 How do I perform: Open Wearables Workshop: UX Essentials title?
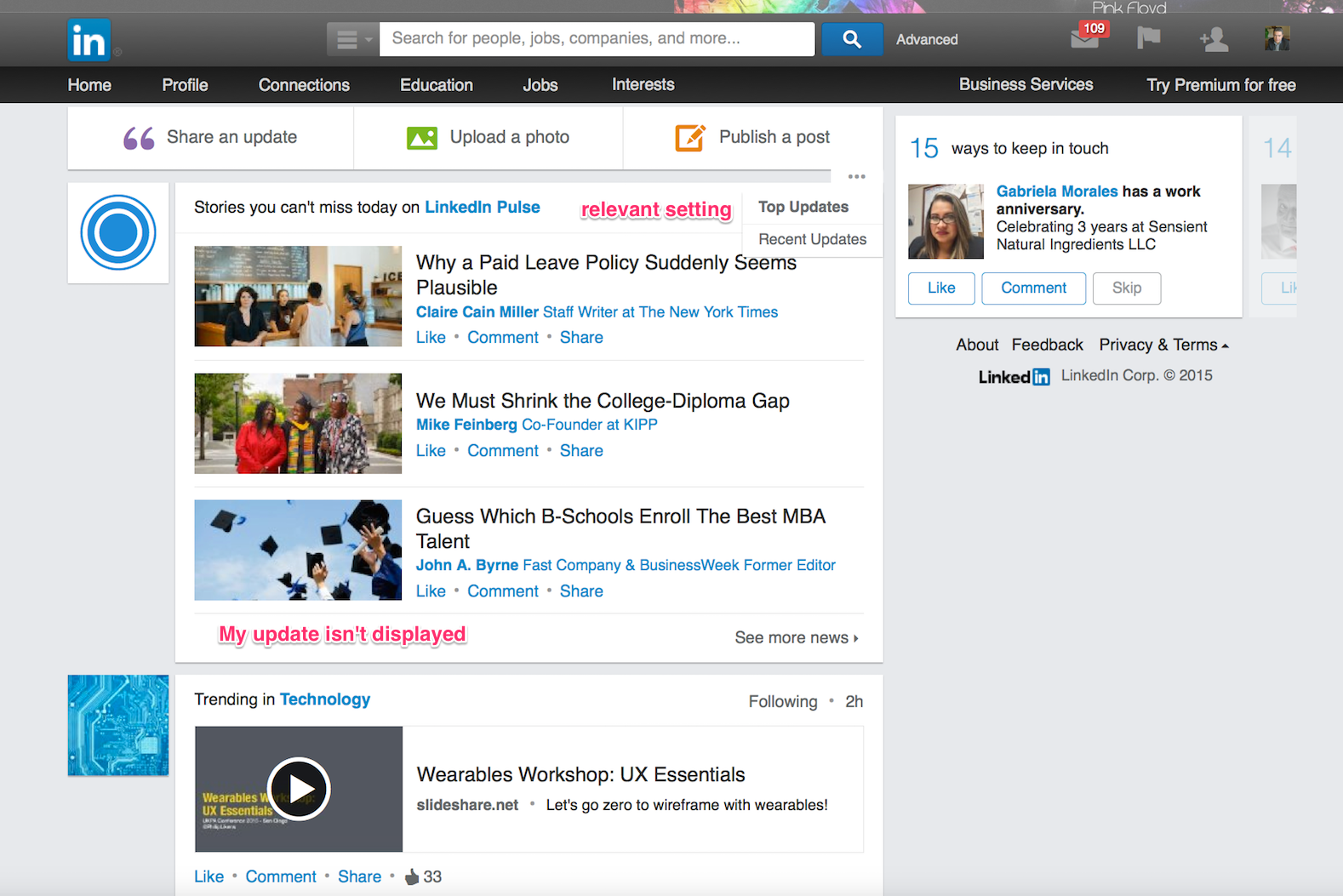(580, 774)
